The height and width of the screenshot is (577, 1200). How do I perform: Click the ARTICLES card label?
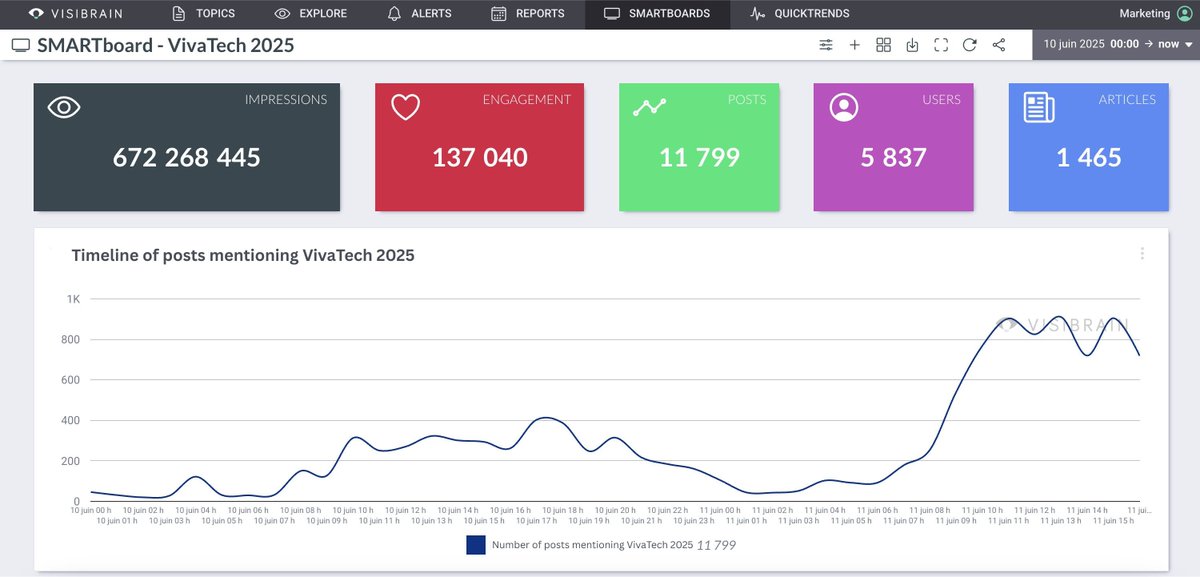1127,99
